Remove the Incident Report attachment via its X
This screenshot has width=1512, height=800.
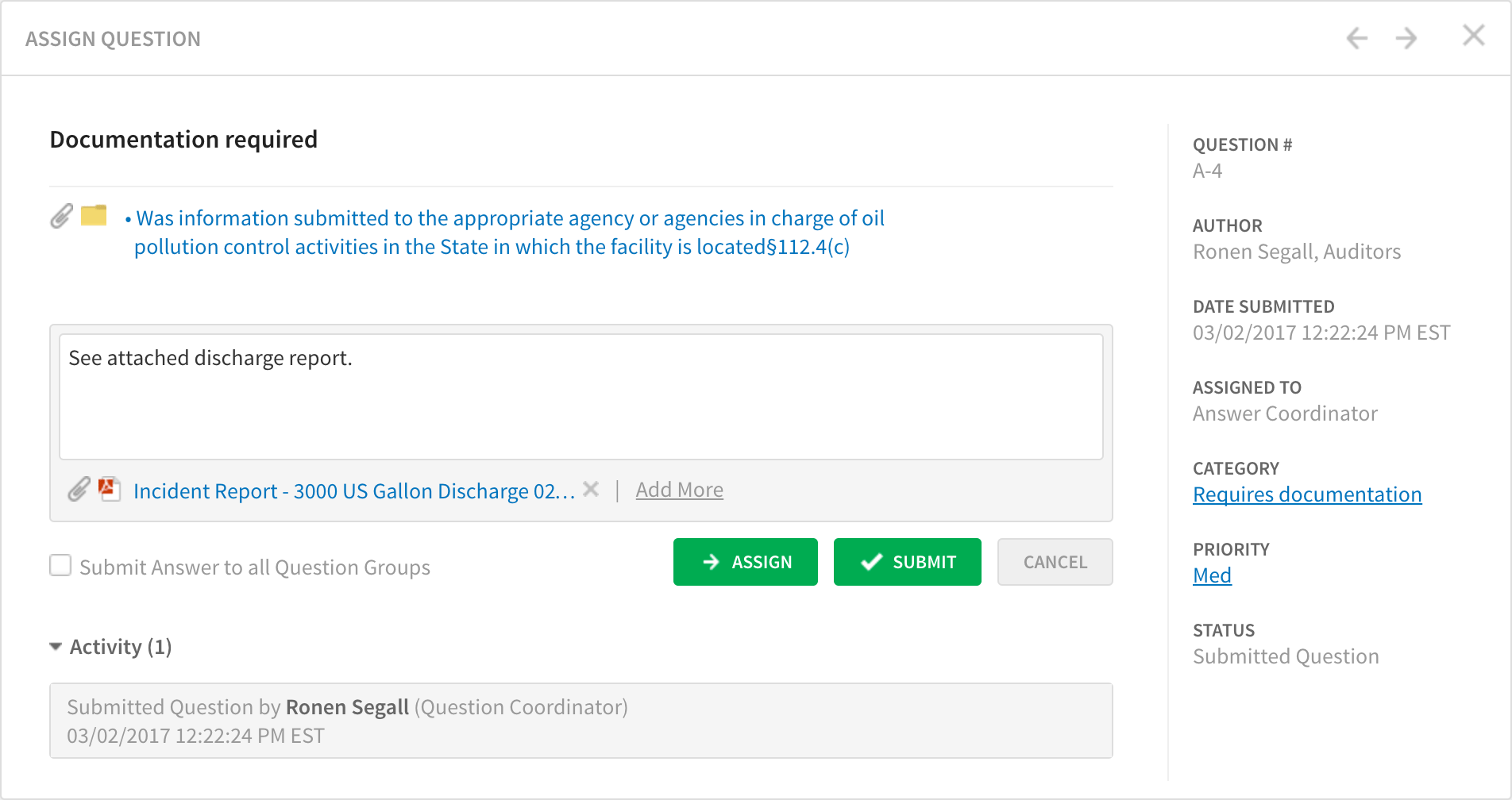591,490
